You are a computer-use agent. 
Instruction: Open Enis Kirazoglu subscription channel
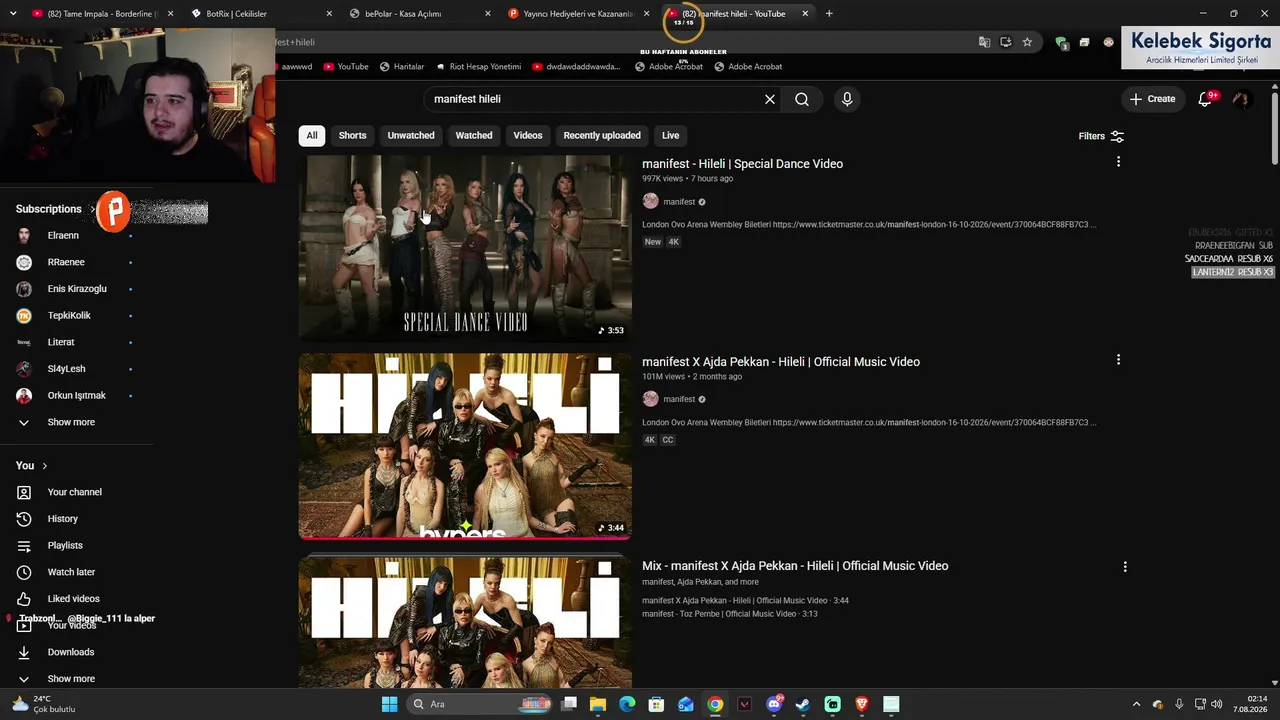76,289
